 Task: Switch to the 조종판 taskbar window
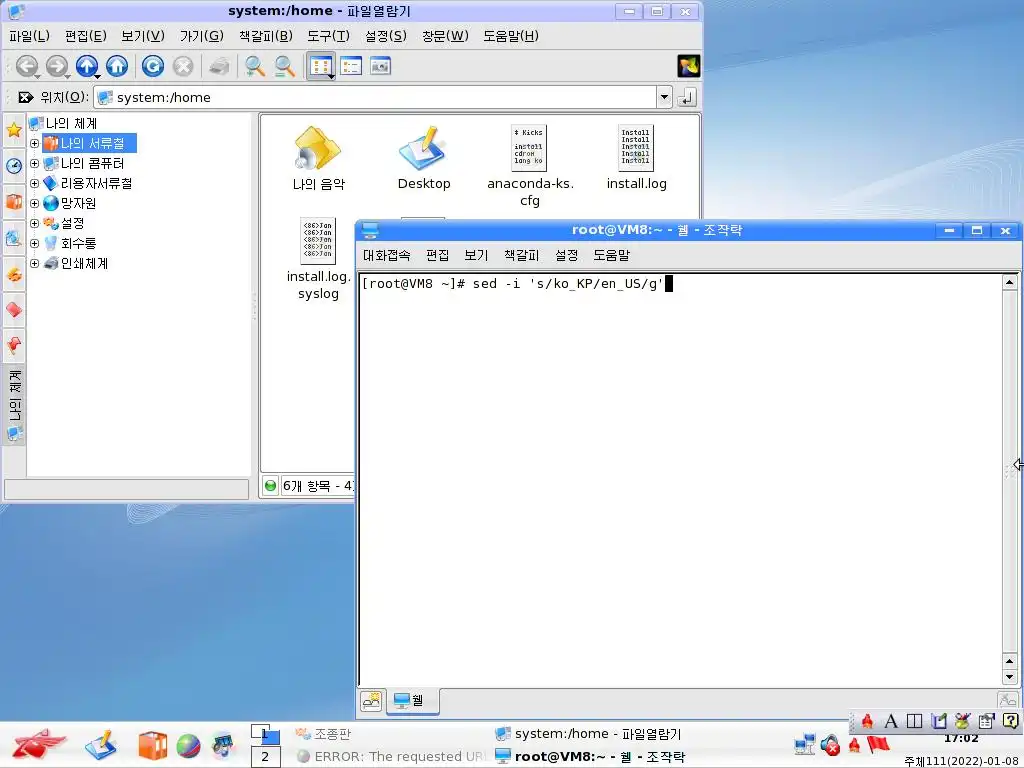323,734
